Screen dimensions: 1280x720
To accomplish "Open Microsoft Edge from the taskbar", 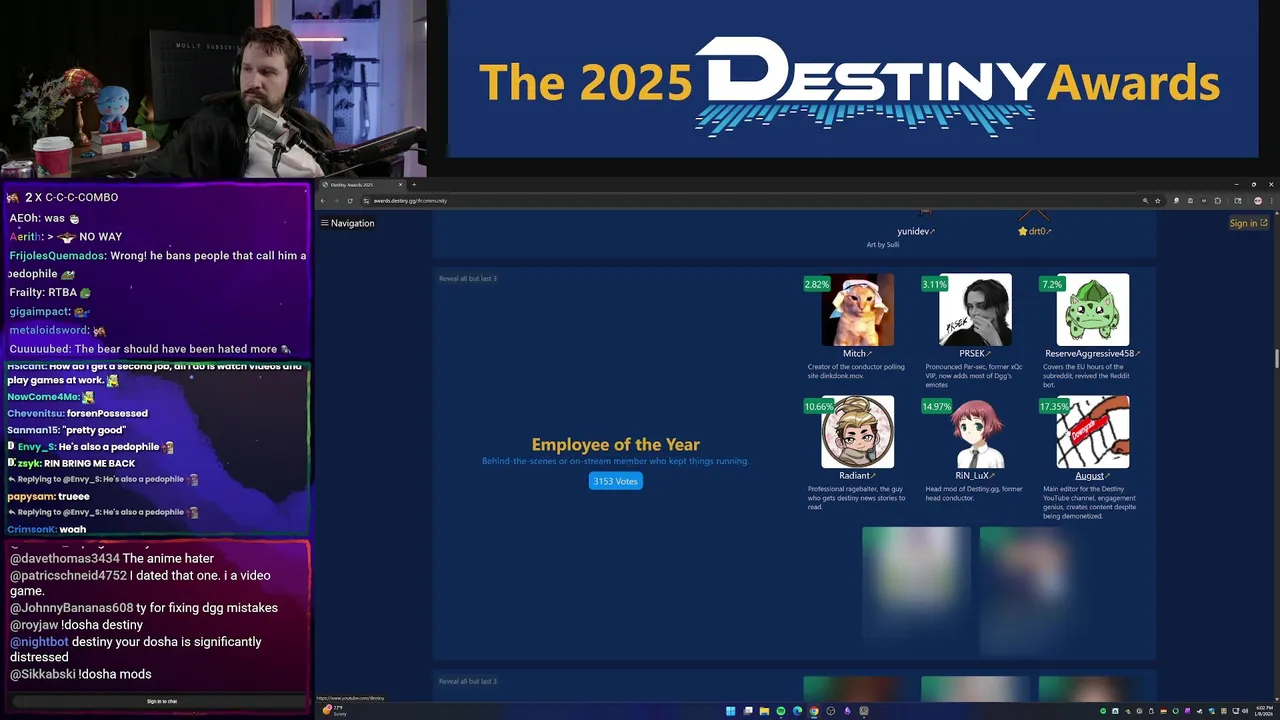I will coord(797,711).
